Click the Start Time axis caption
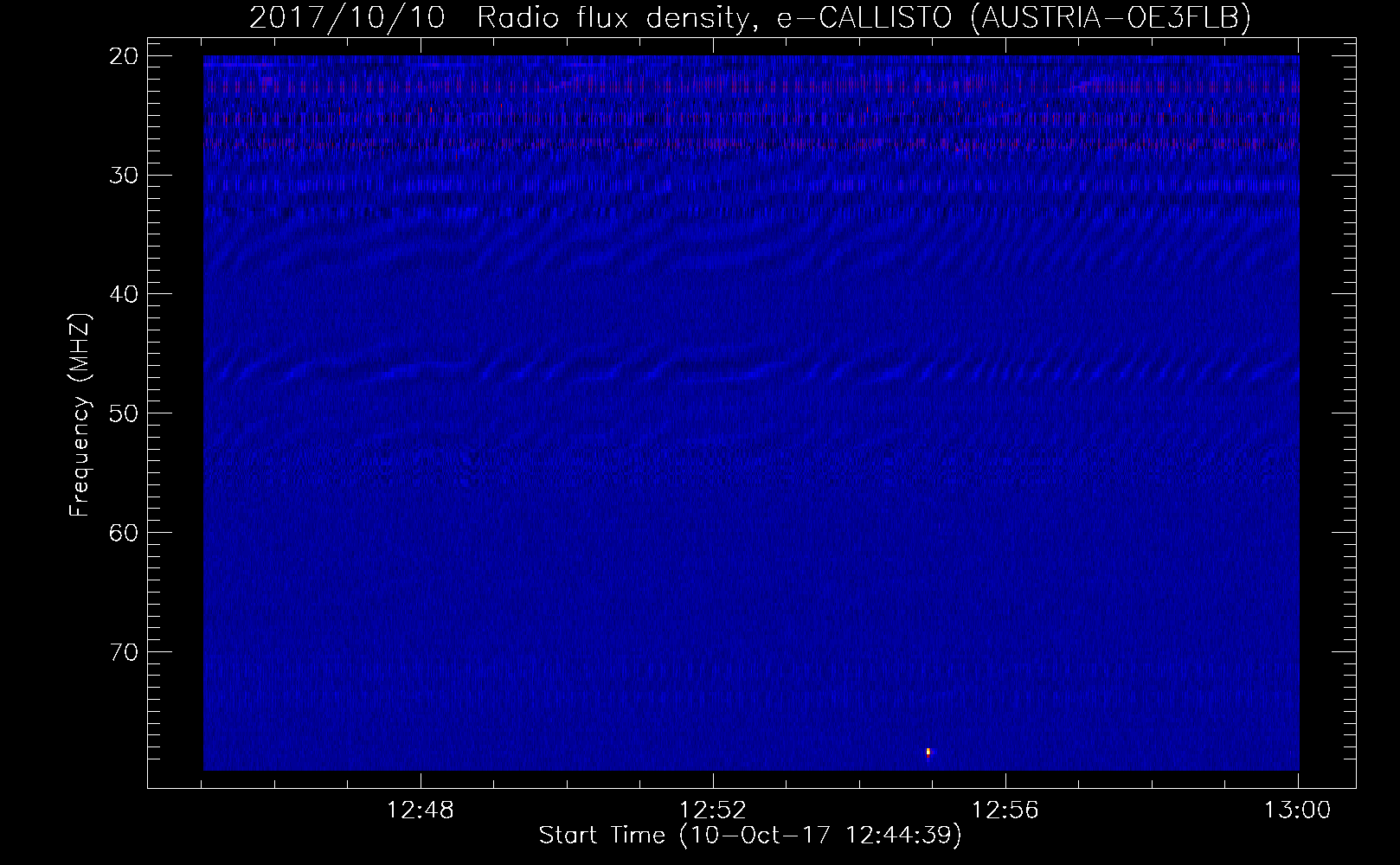Viewport: 1400px width, 865px height. 750,836
